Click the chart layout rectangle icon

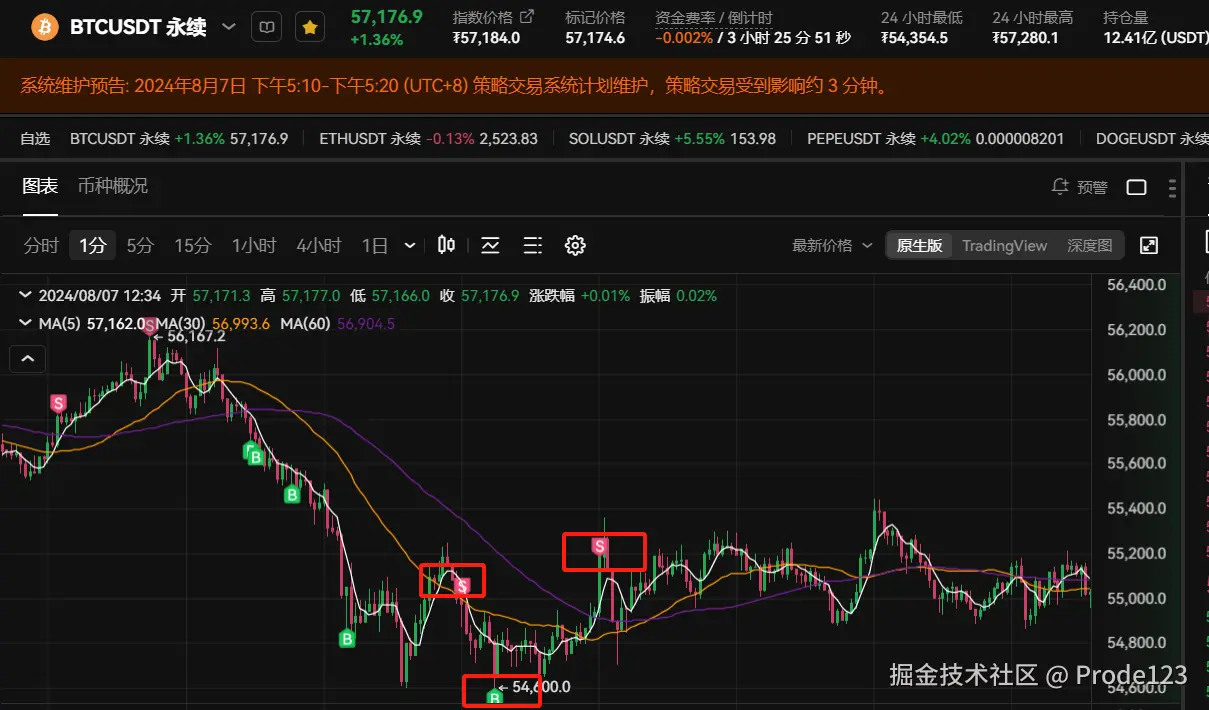(1136, 187)
